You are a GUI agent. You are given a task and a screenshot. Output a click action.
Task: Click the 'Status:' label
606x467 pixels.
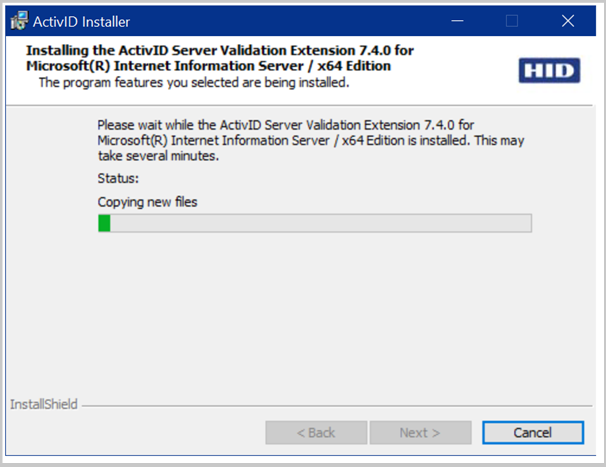tap(118, 178)
